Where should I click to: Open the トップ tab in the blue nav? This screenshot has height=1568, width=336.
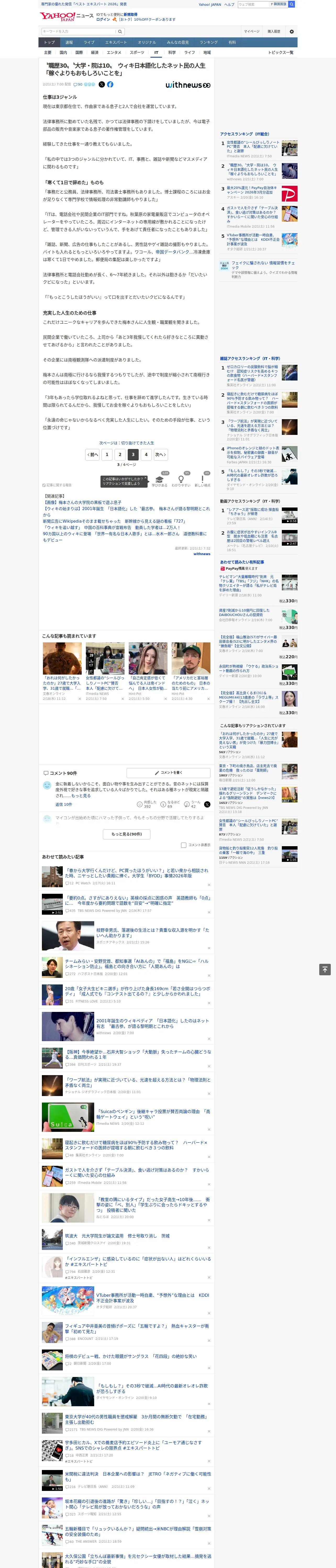49,43
